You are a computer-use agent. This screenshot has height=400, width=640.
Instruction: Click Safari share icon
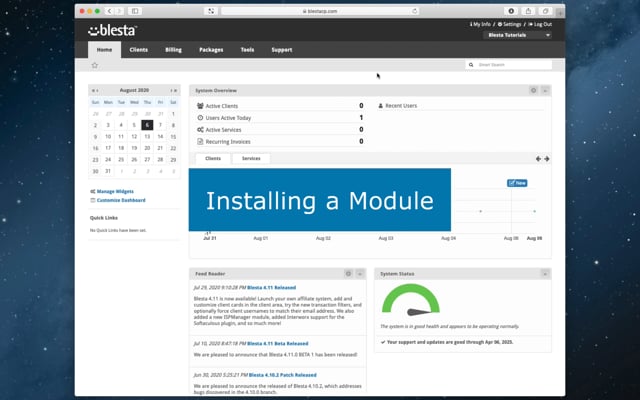527,10
